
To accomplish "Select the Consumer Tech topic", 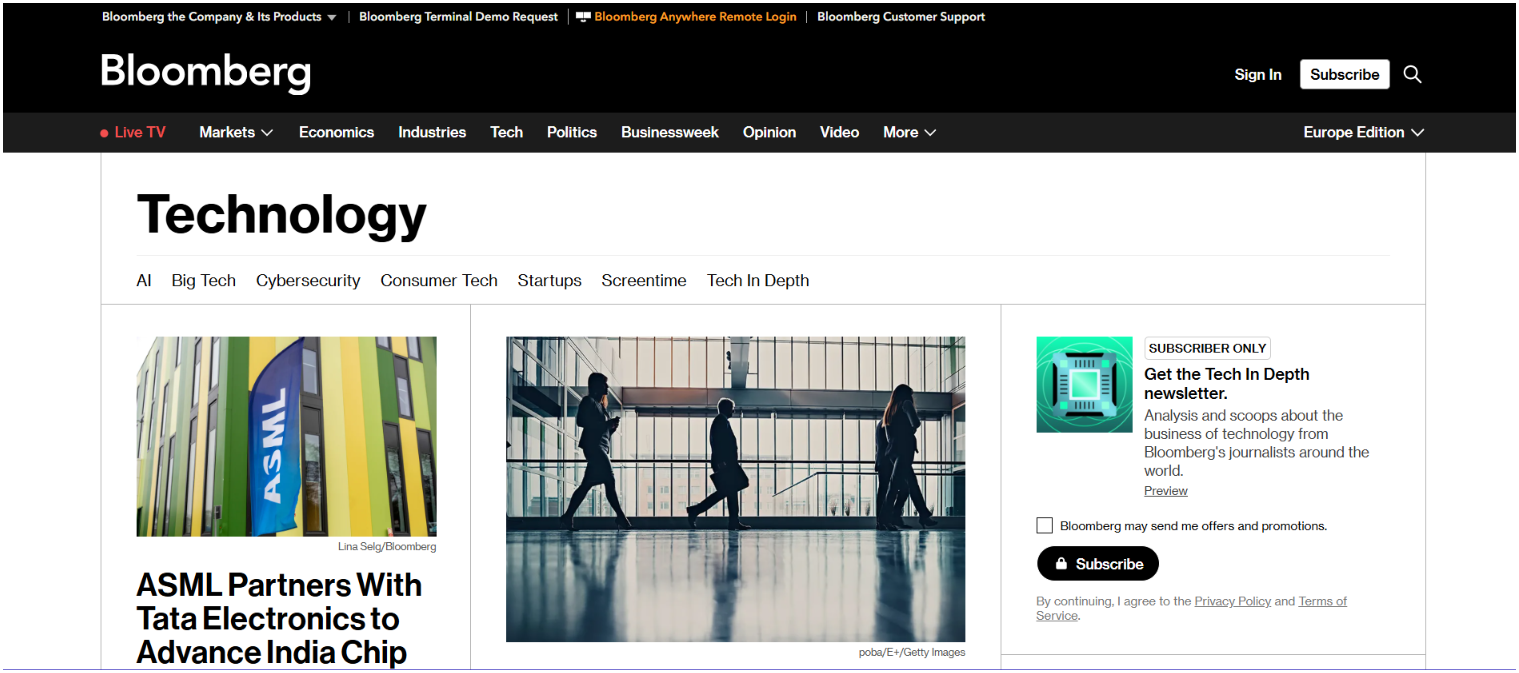I will pos(439,280).
